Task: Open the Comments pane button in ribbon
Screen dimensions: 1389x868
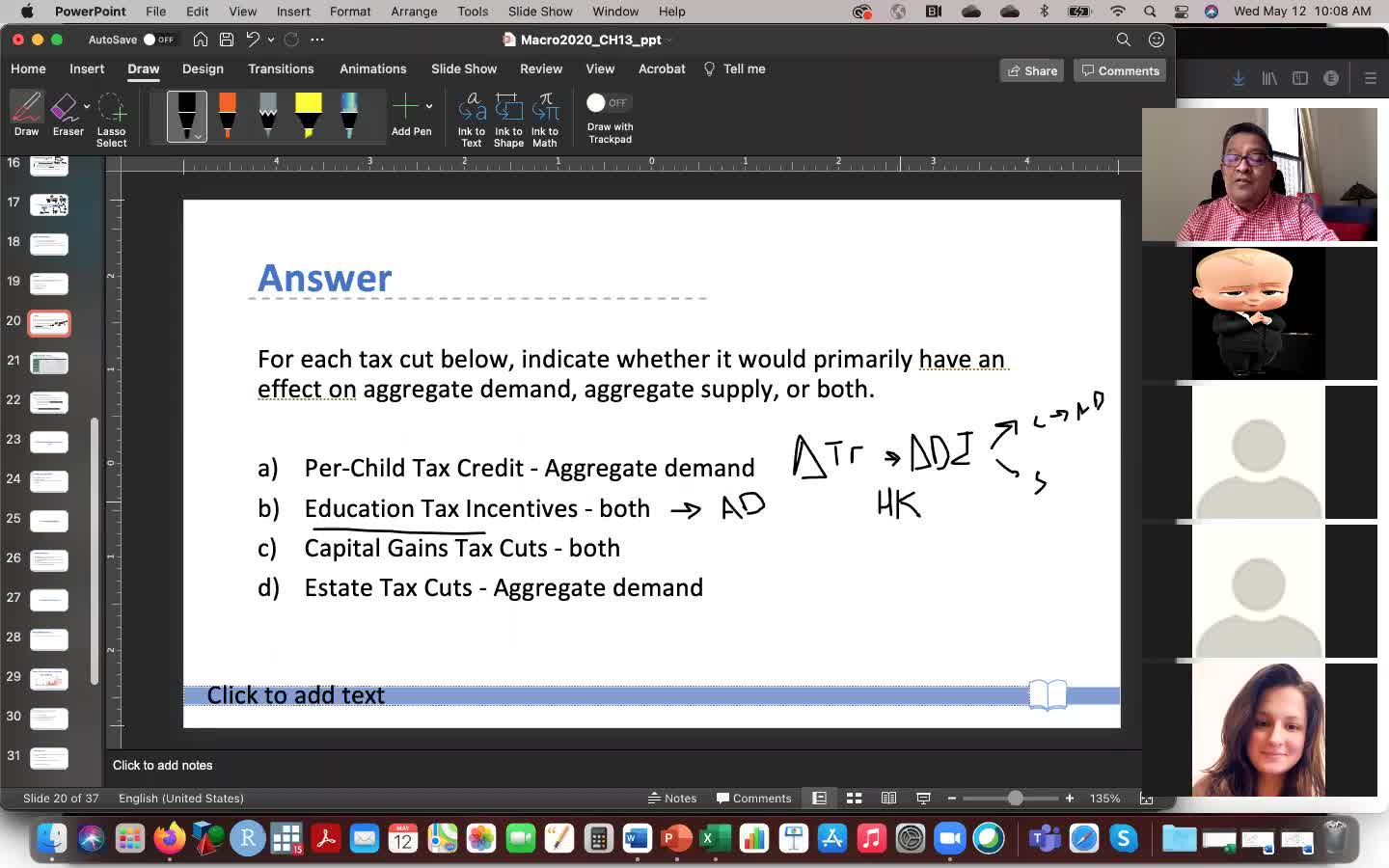Action: pyautogui.click(x=1121, y=70)
